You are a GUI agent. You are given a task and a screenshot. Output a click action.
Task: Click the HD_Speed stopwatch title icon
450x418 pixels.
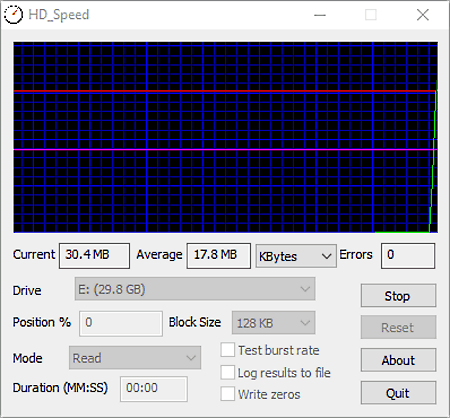click(x=13, y=15)
